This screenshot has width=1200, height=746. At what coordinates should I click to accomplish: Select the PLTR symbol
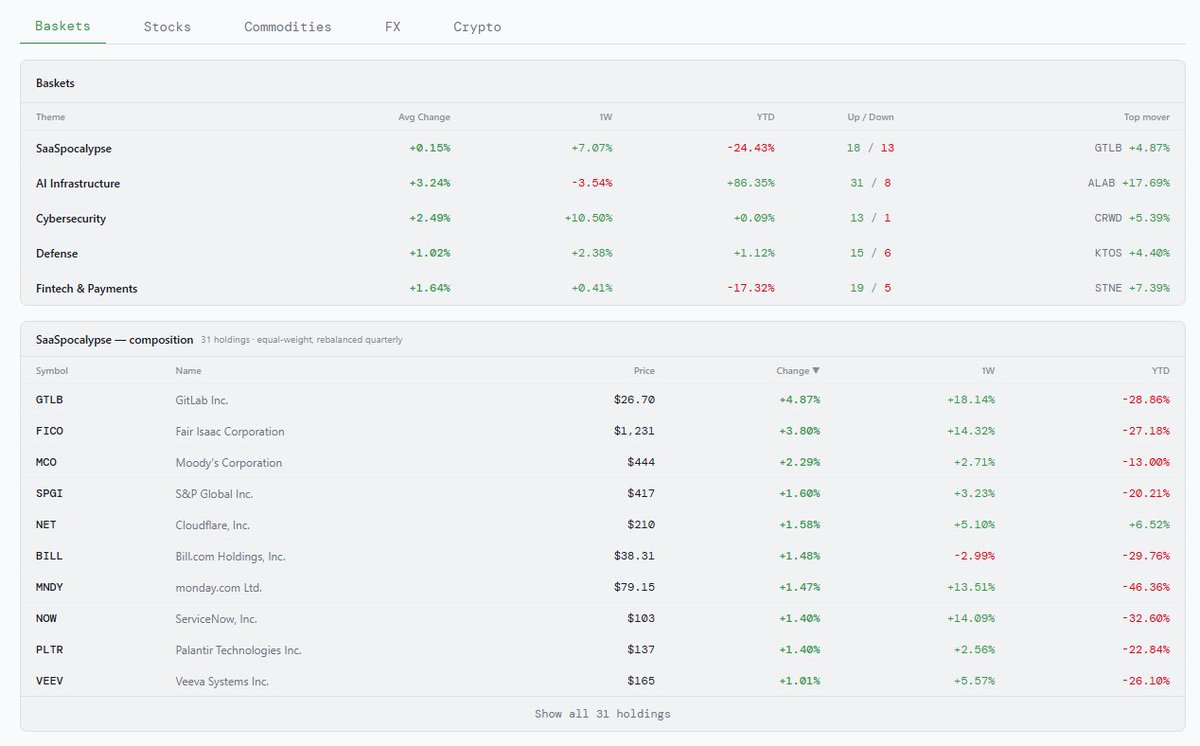(x=50, y=650)
